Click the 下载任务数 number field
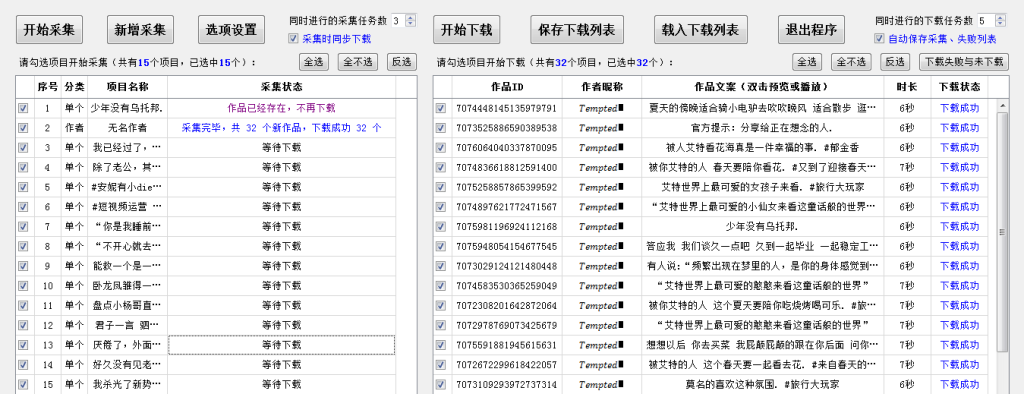This screenshot has width=1024, height=394. pyautogui.click(x=985, y=21)
